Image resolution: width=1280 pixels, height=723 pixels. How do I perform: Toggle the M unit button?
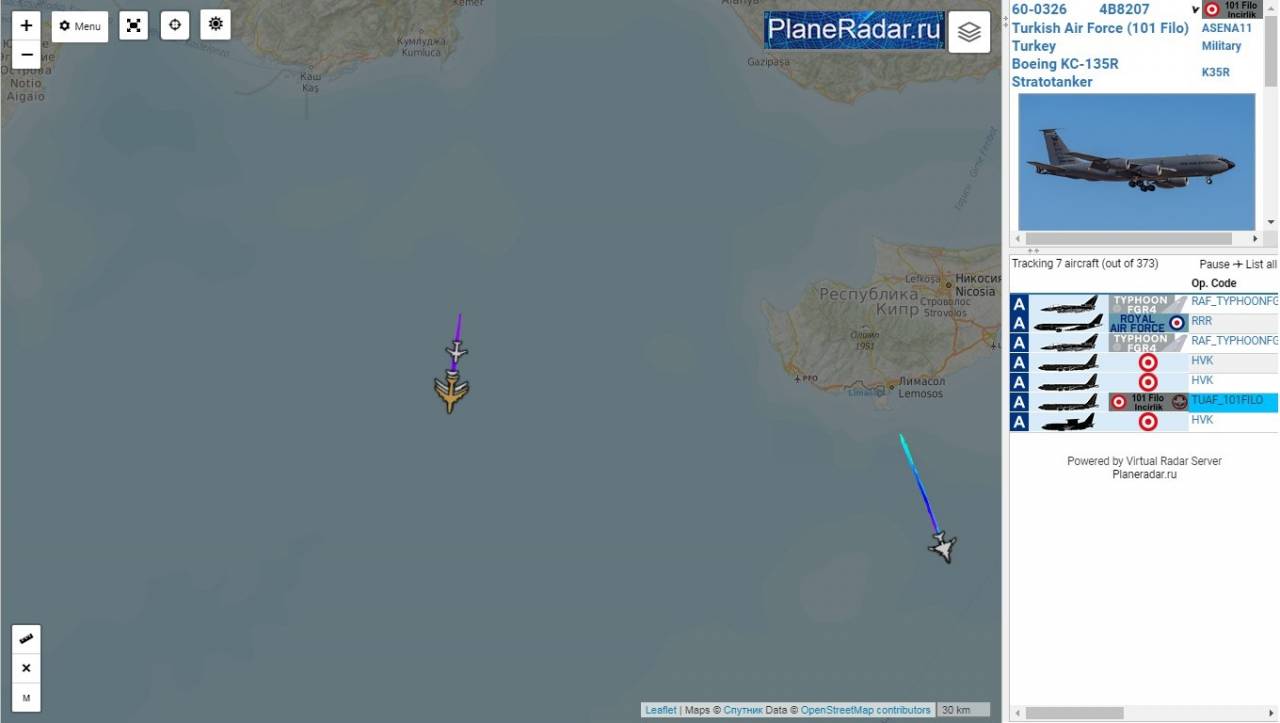pyautogui.click(x=26, y=697)
